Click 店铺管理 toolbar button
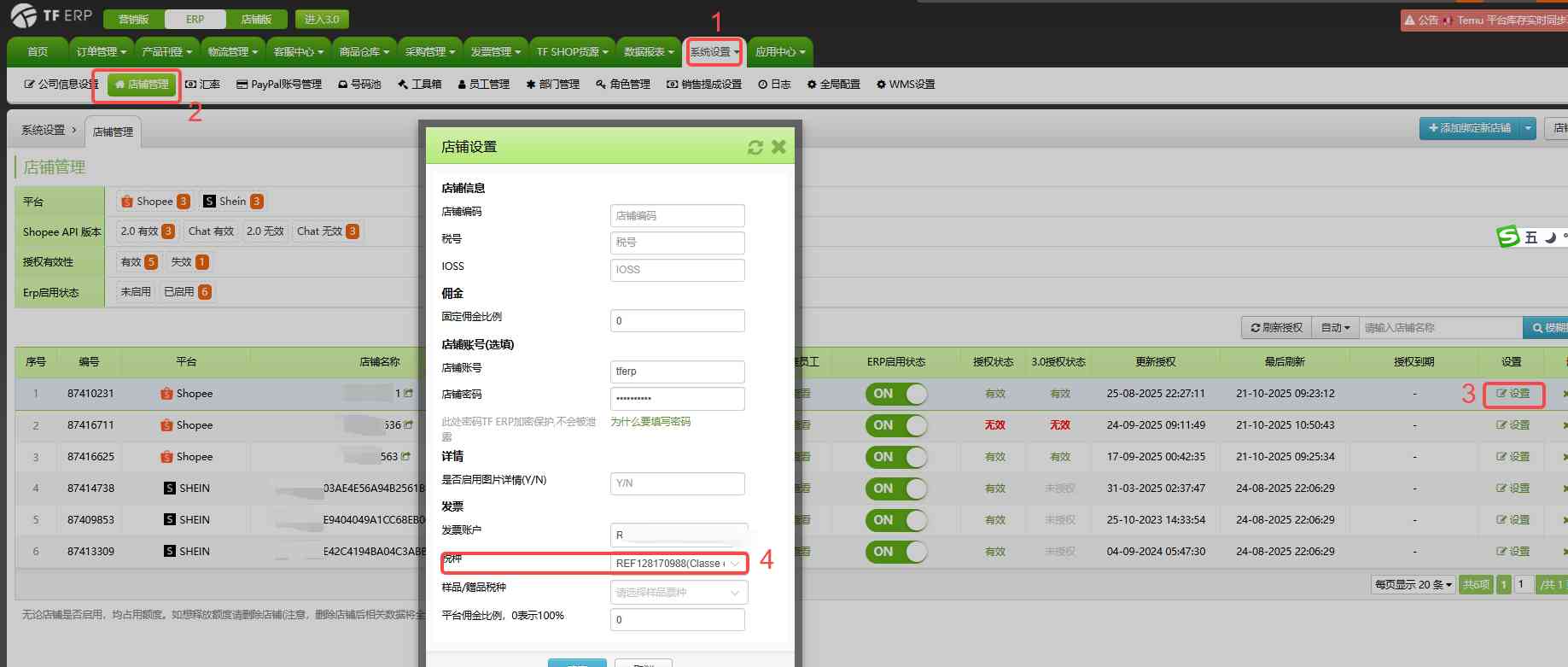The image size is (1568, 667). click(x=142, y=85)
